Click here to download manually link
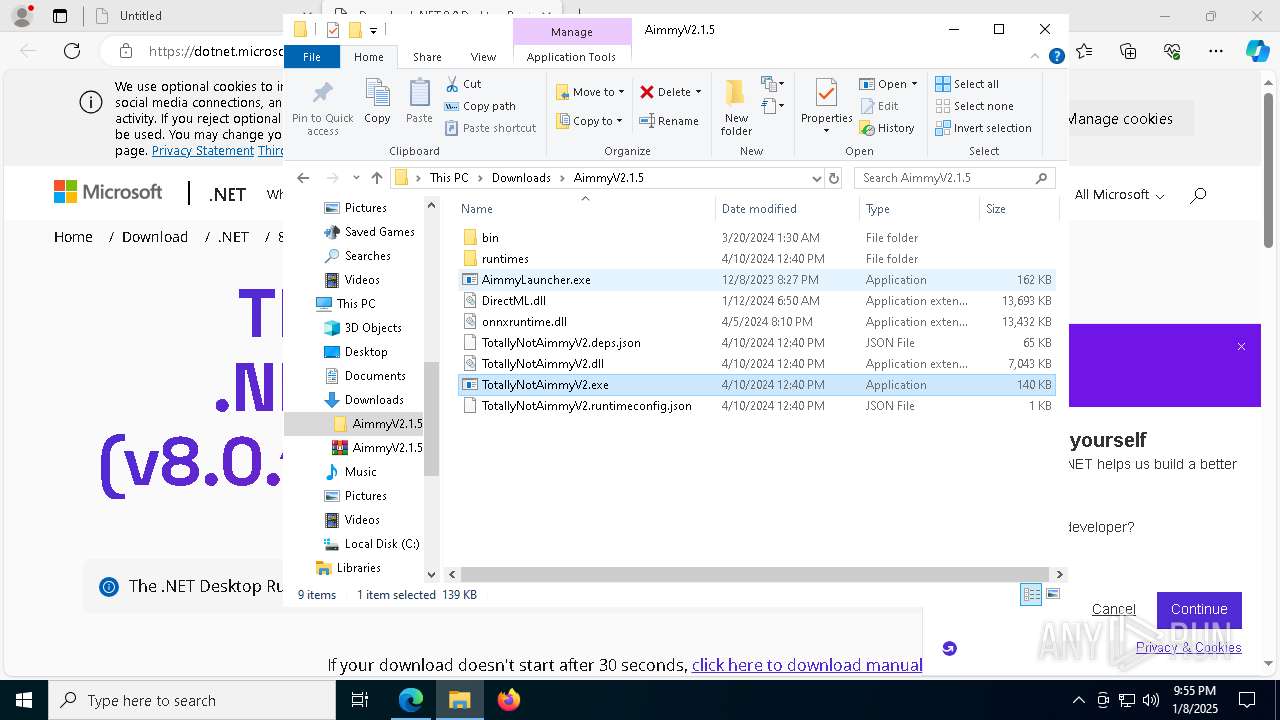Screen dimensions: 1280x720 click(807, 665)
